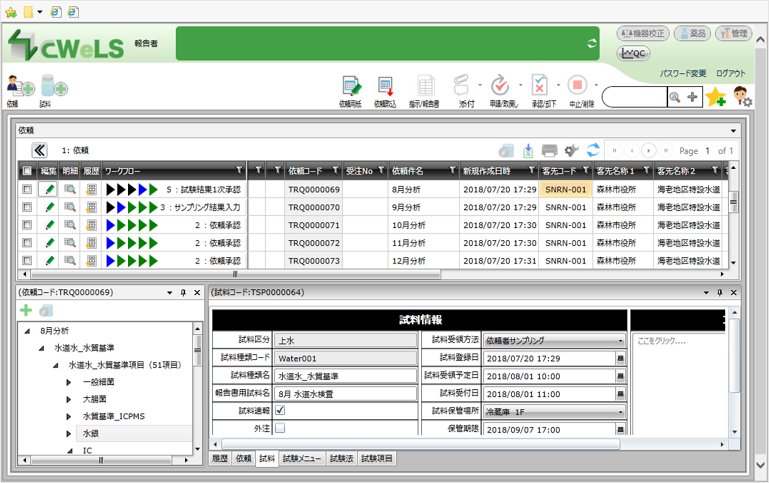Open grid settings wrench-gear icon
This screenshot has width=769, height=483.
tap(571, 151)
